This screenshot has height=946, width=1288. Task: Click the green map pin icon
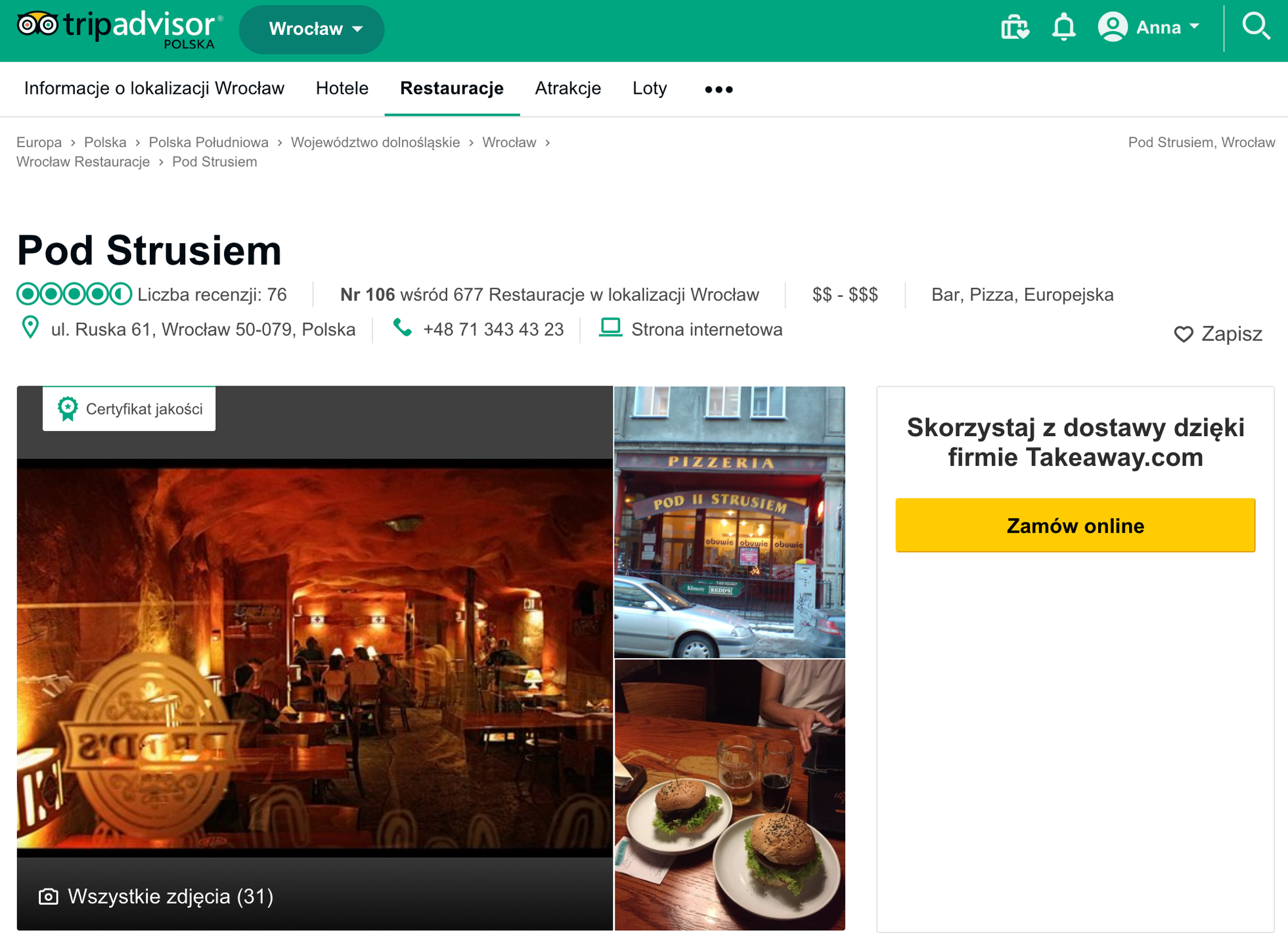coord(30,328)
